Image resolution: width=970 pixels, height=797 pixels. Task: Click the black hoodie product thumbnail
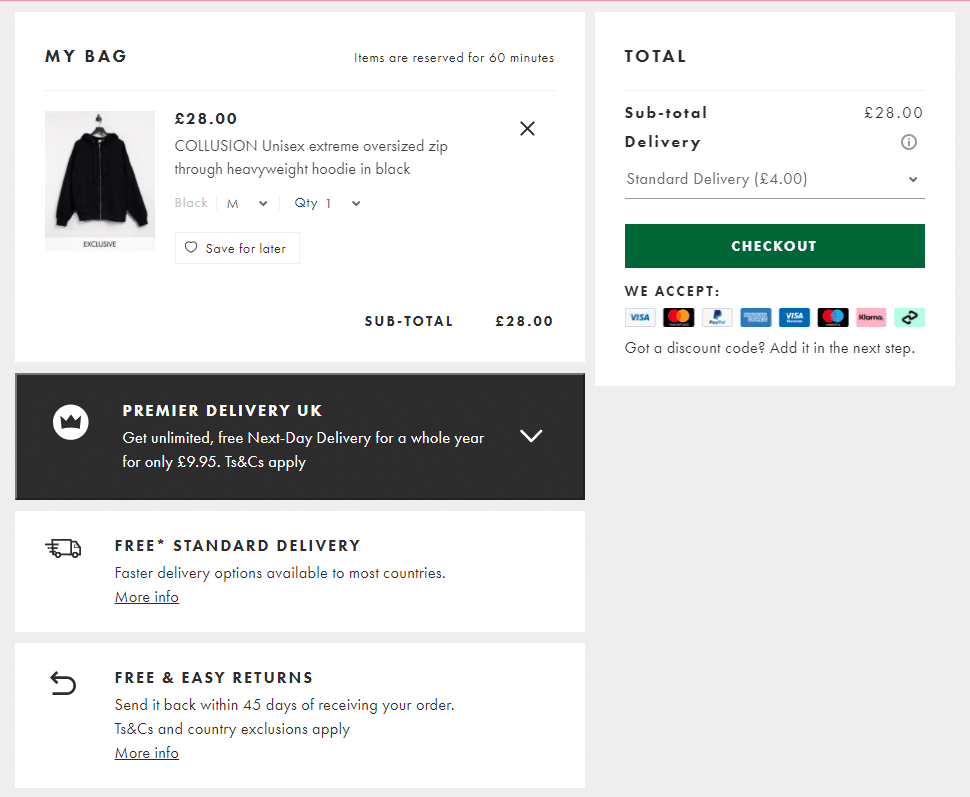(x=100, y=180)
